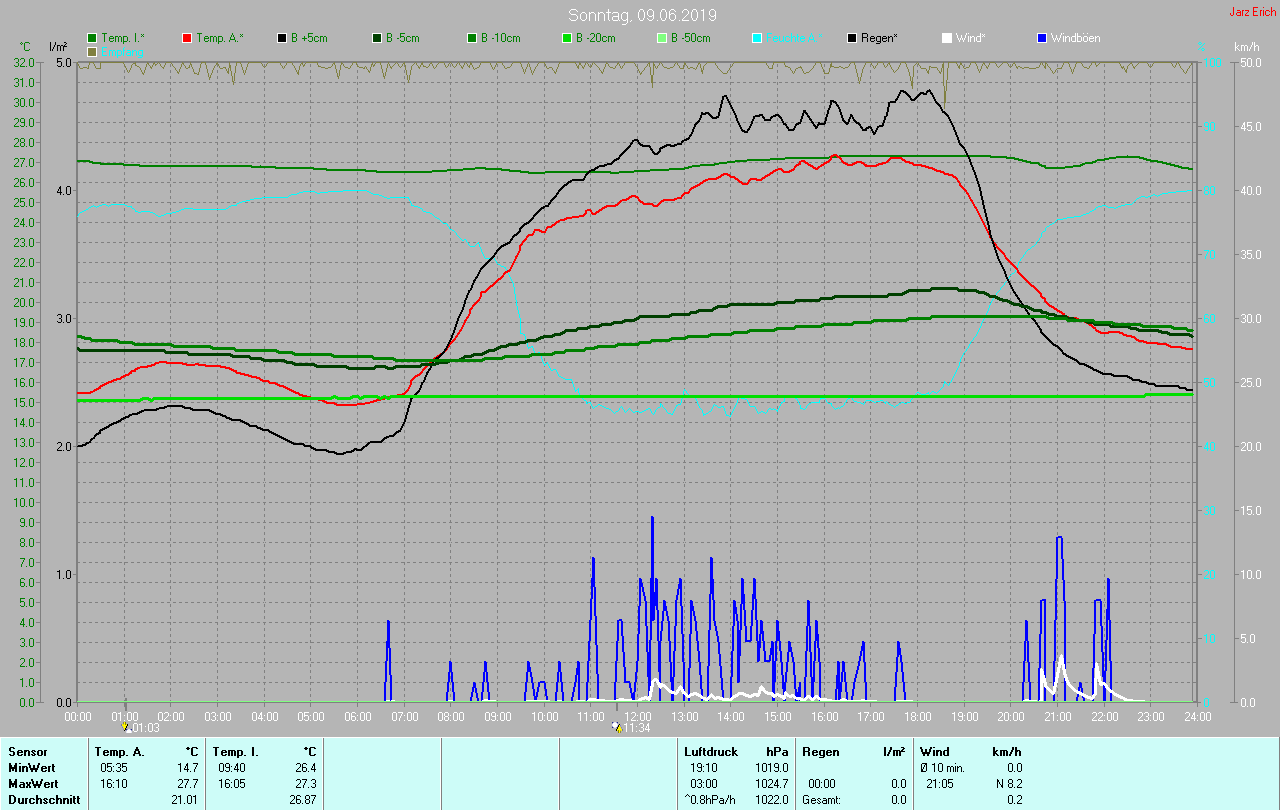Click the red Temp. A. legend swatch
Screen dimensions: 1280x810
pos(188,38)
